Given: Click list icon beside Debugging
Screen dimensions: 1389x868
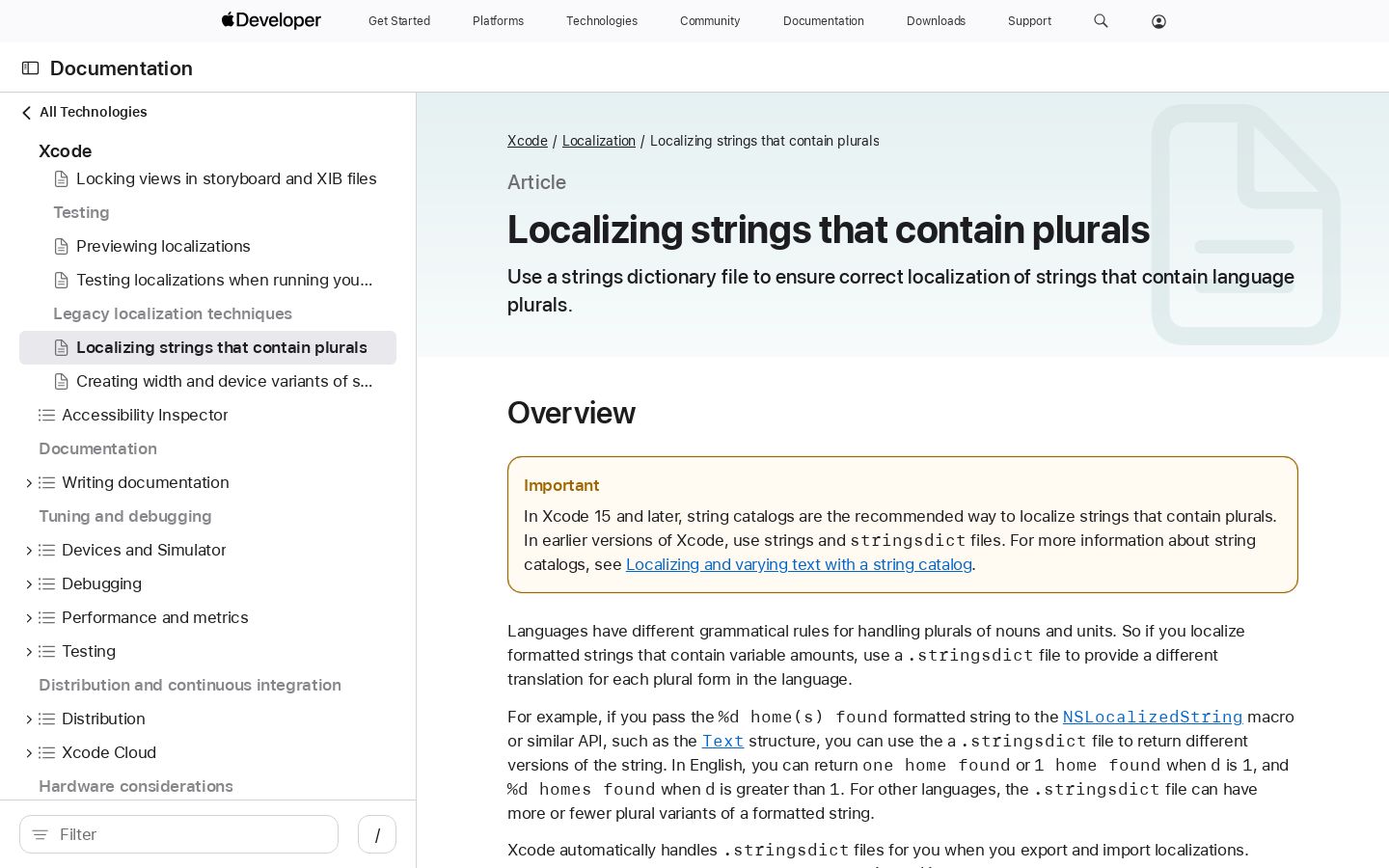Looking at the screenshot, I should click(x=46, y=584).
